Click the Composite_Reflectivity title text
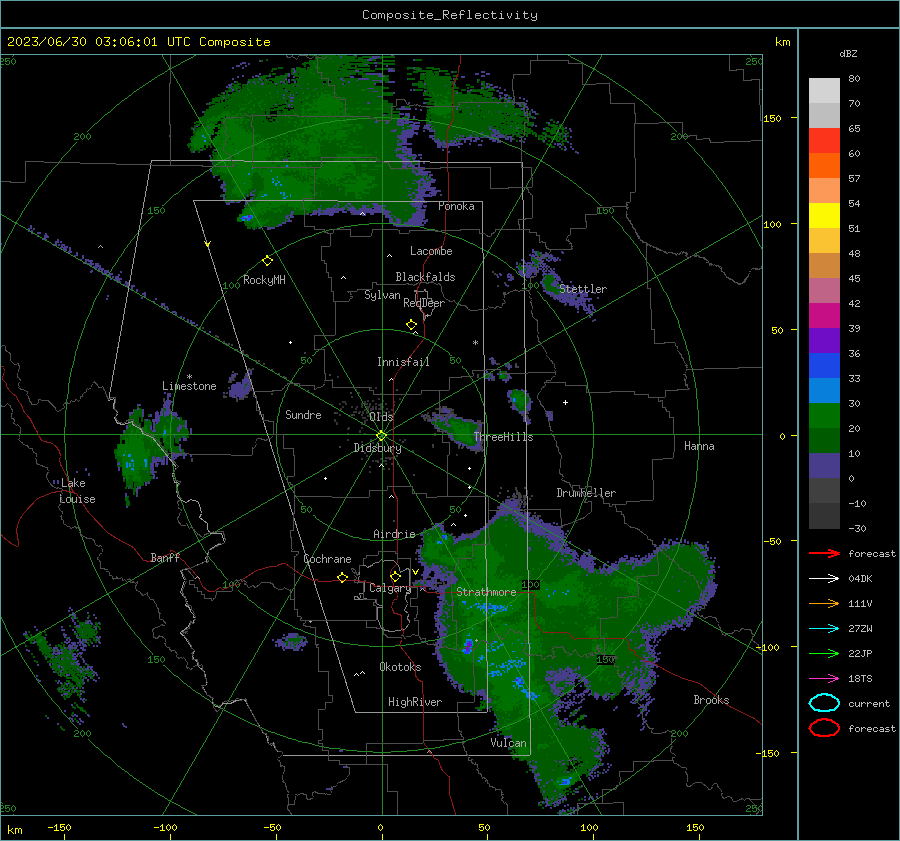900x841 pixels. 450,15
